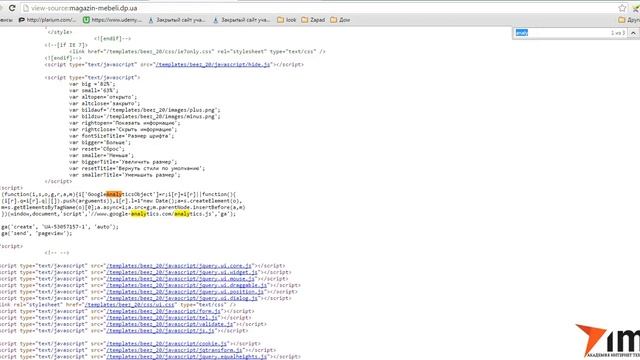Open the Другие bookmarks folder at right
640x360 pixels.
point(629,20)
